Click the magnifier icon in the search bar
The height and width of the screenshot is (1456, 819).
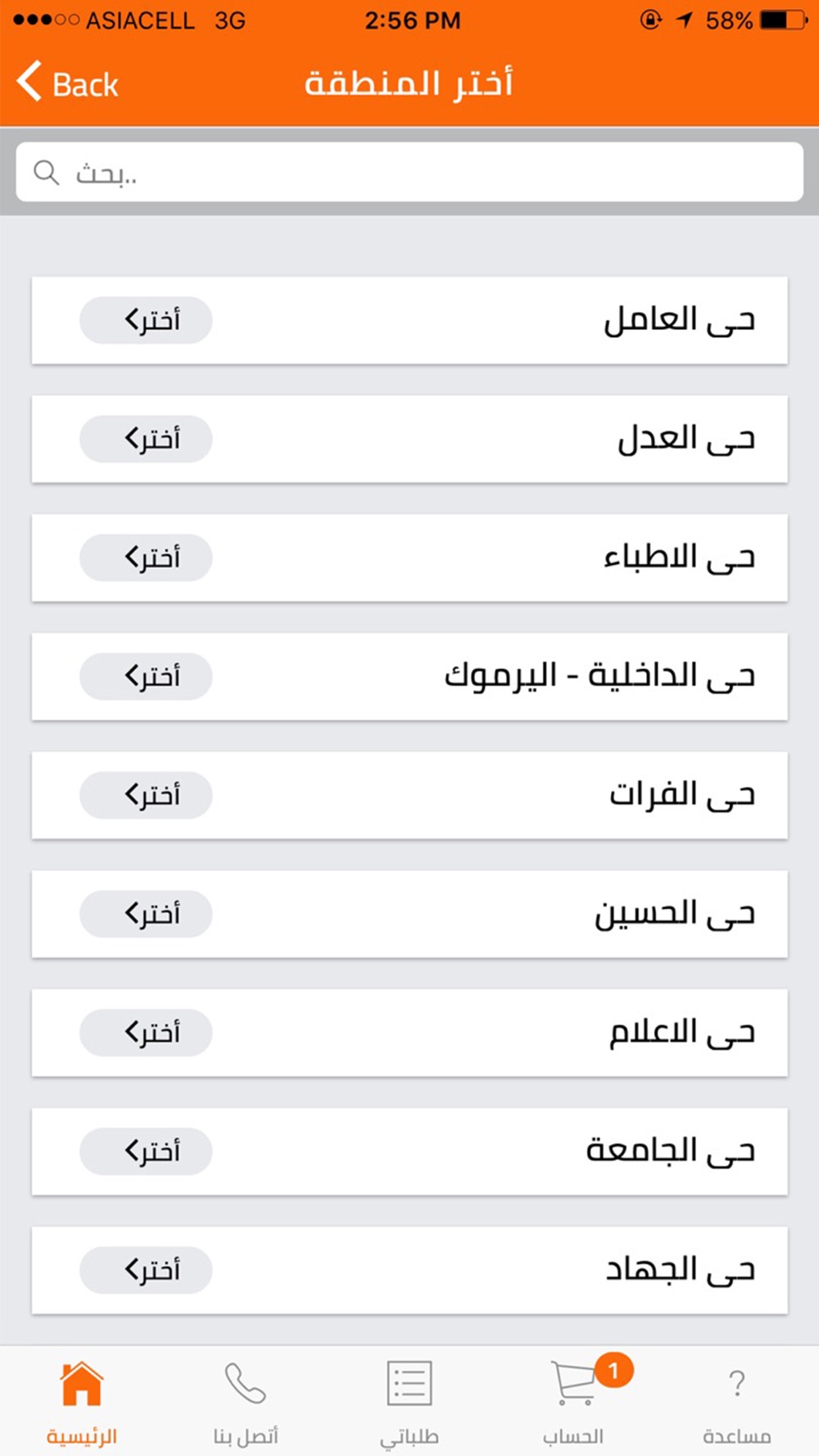click(46, 173)
